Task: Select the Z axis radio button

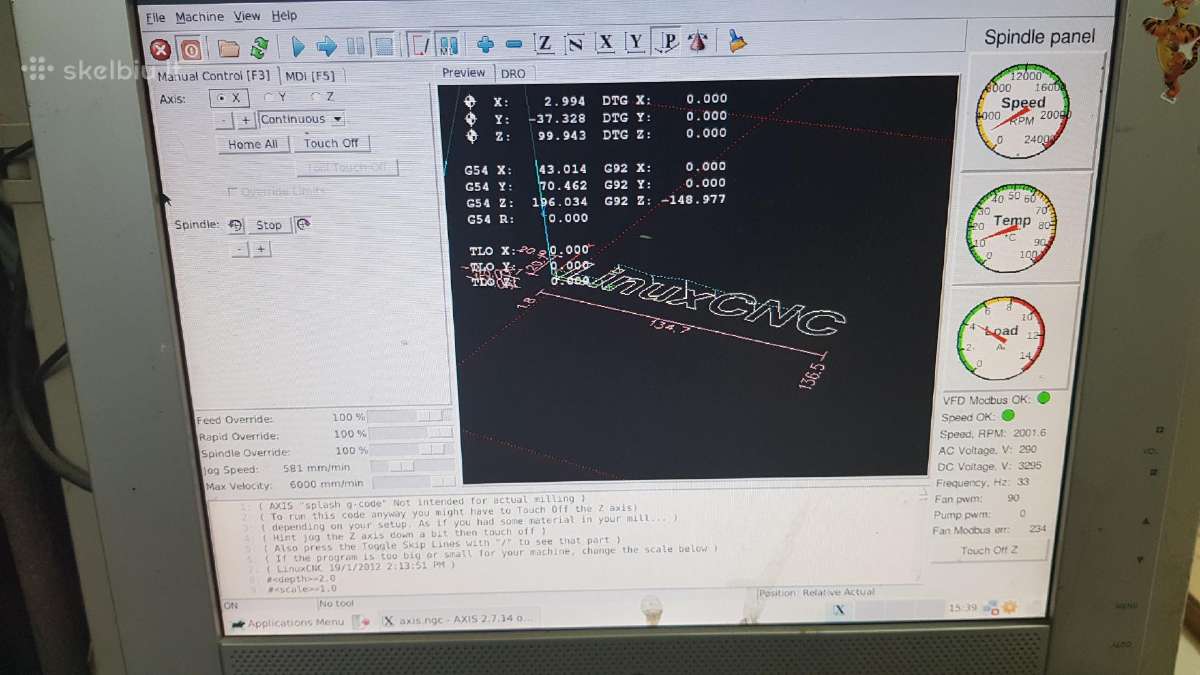Action: pyautogui.click(x=321, y=97)
